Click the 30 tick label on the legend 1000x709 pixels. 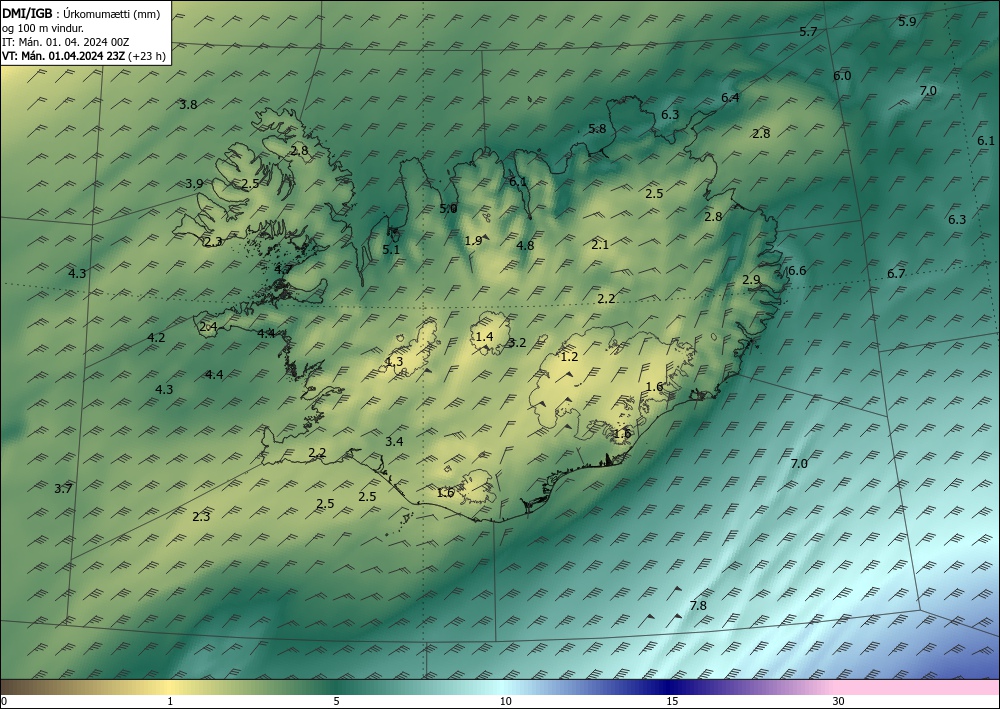coord(839,702)
